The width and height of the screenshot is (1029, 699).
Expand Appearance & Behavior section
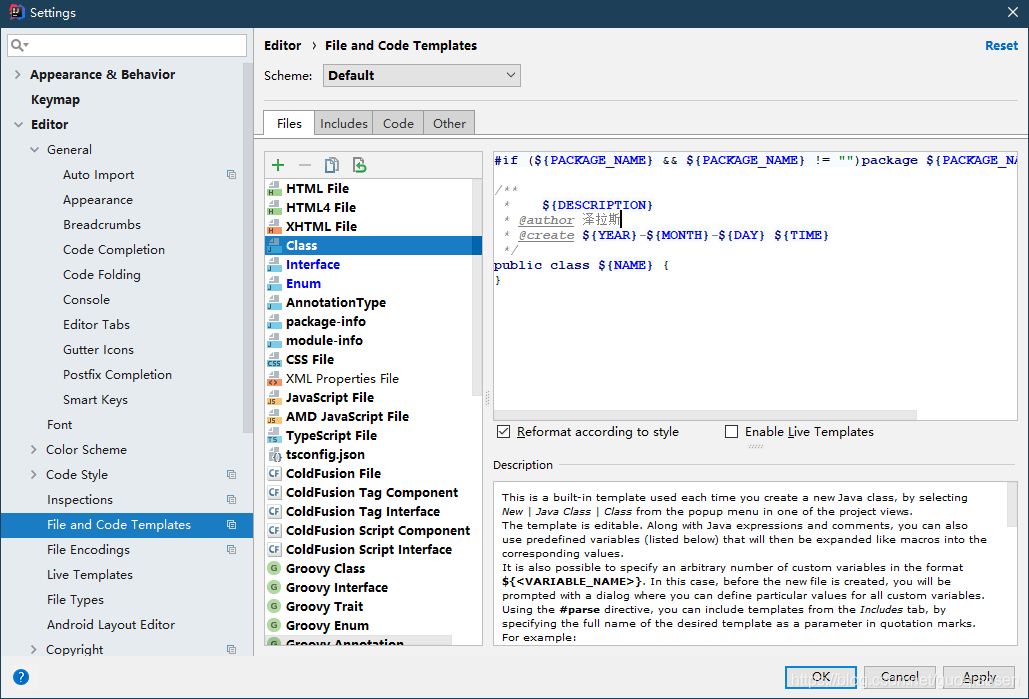18,75
